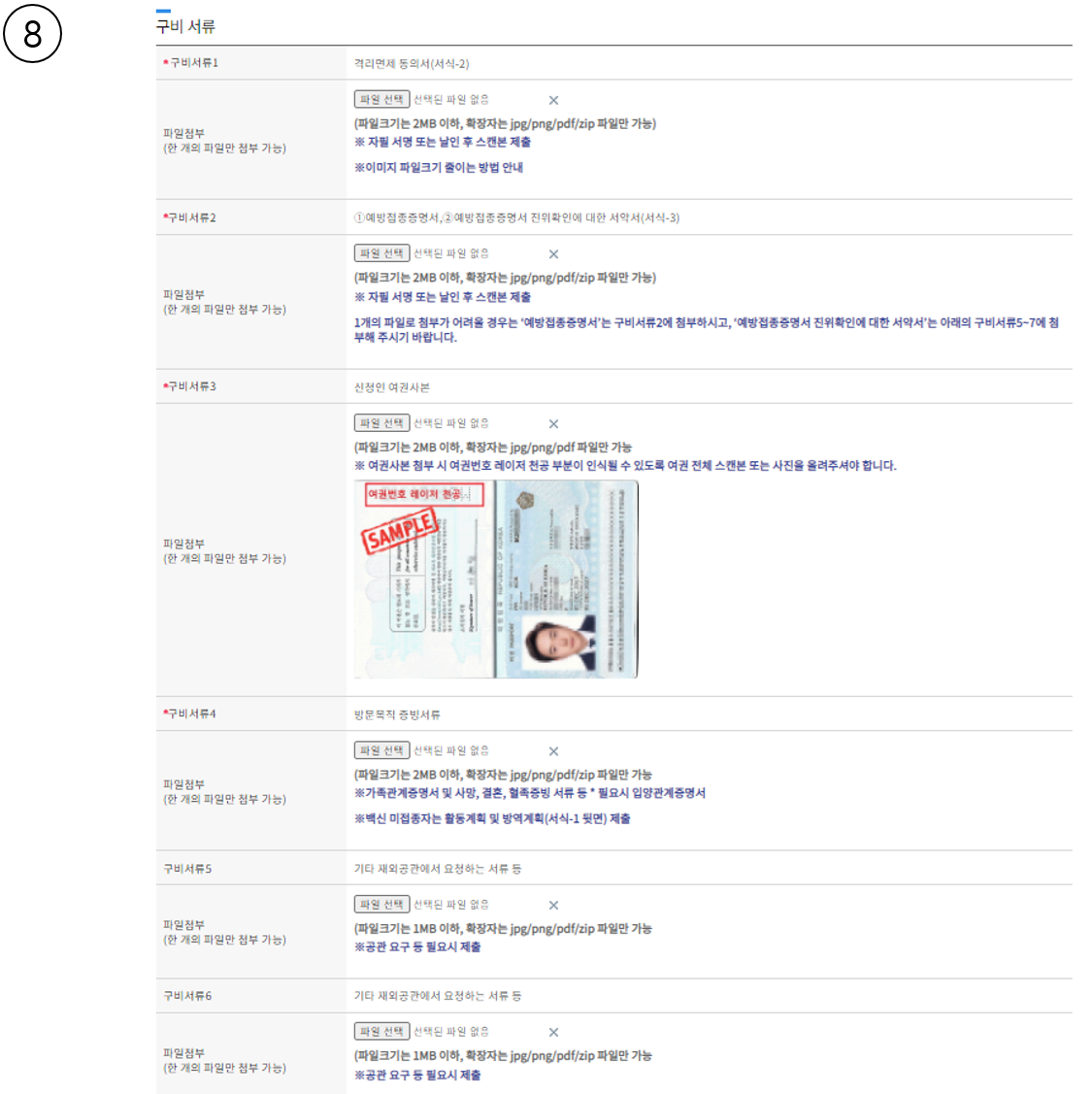This screenshot has height=1094, width=1092.
Task: Click the 구비 서류 section heading
Action: click(x=185, y=27)
